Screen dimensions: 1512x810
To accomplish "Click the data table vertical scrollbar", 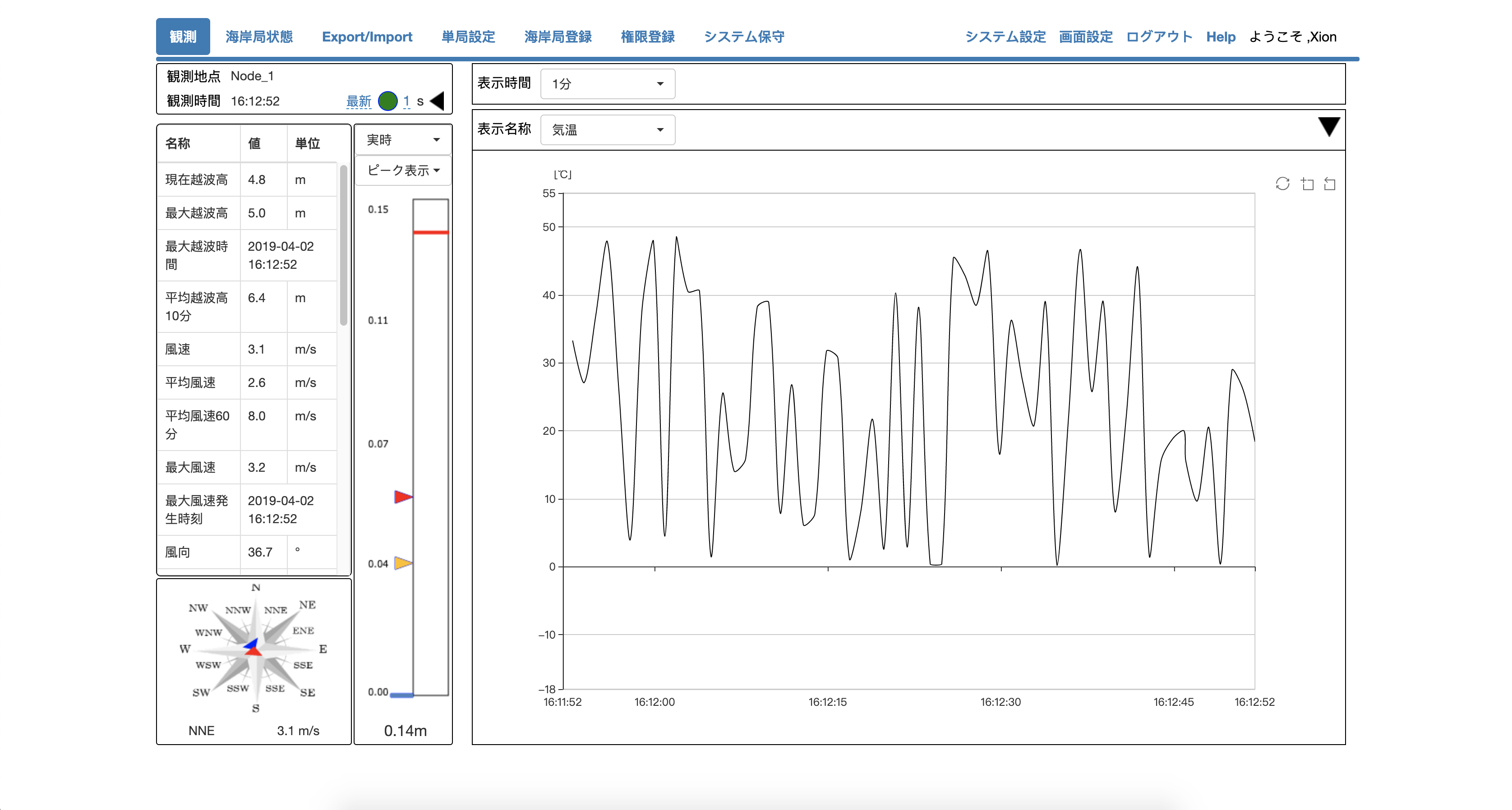I will [x=343, y=245].
